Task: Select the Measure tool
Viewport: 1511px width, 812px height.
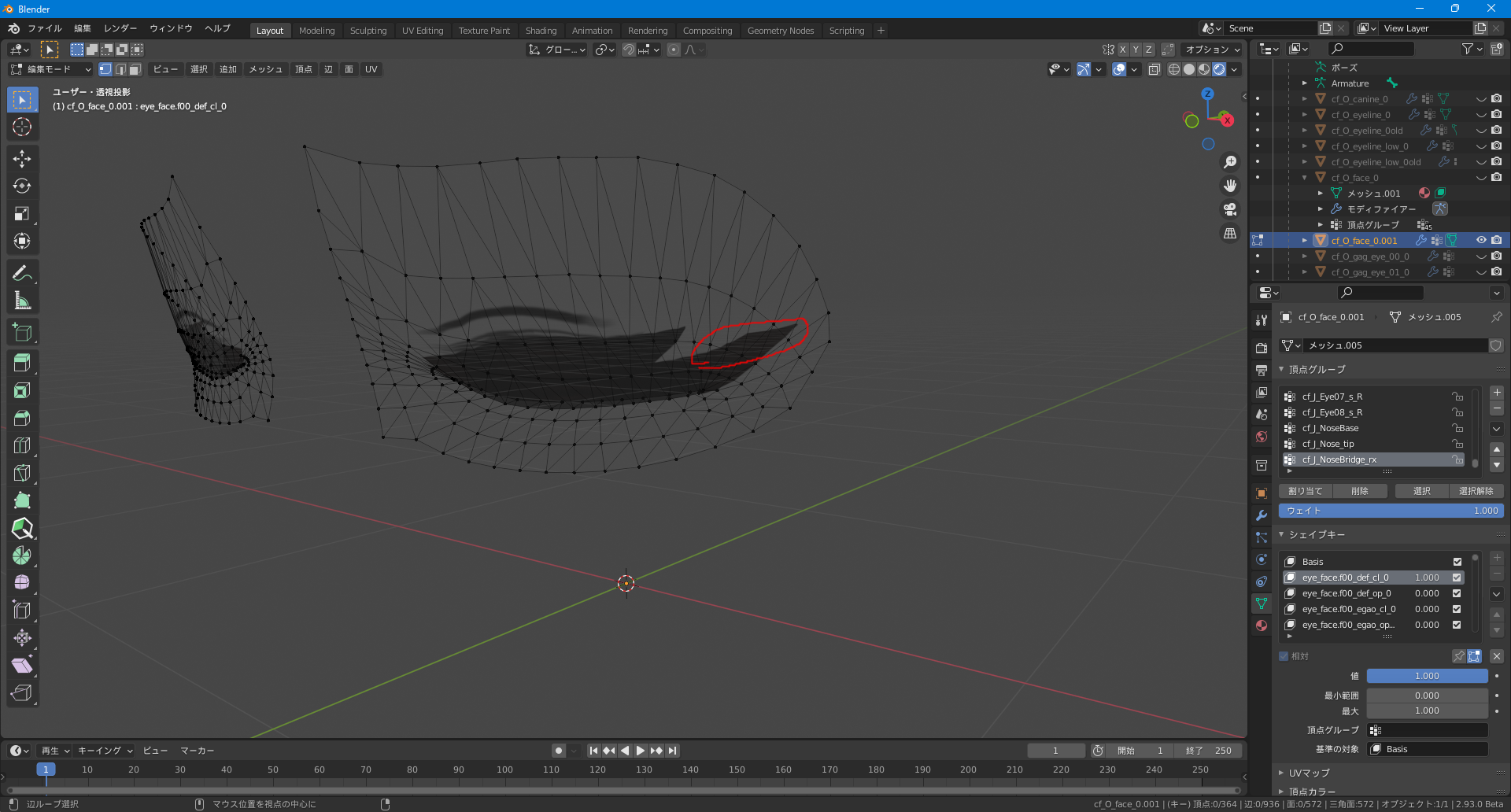Action: (x=22, y=301)
